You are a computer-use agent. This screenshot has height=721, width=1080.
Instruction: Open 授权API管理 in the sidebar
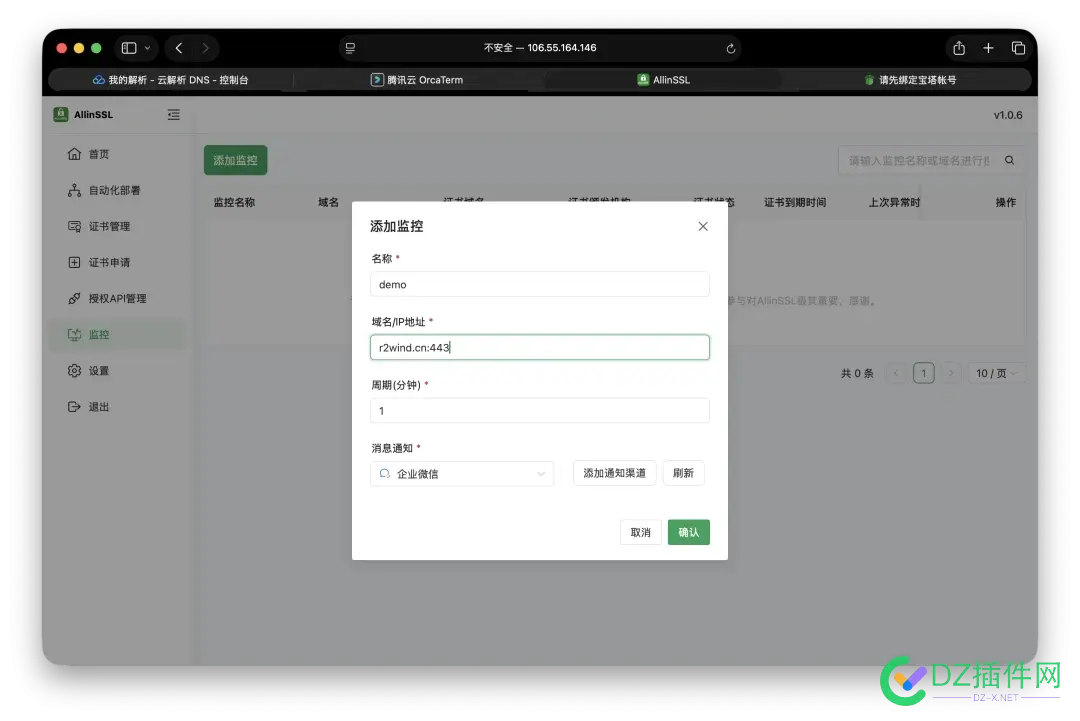coord(117,298)
